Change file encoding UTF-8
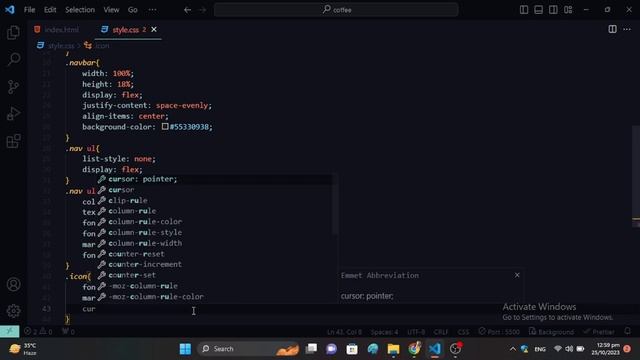This screenshot has width=640, height=360. [x=416, y=332]
